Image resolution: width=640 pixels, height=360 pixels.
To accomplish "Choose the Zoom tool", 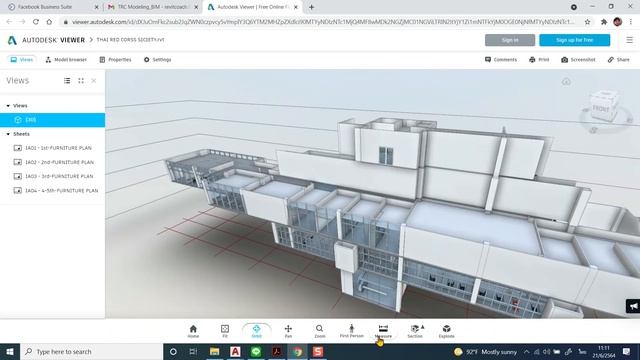I will [320, 331].
